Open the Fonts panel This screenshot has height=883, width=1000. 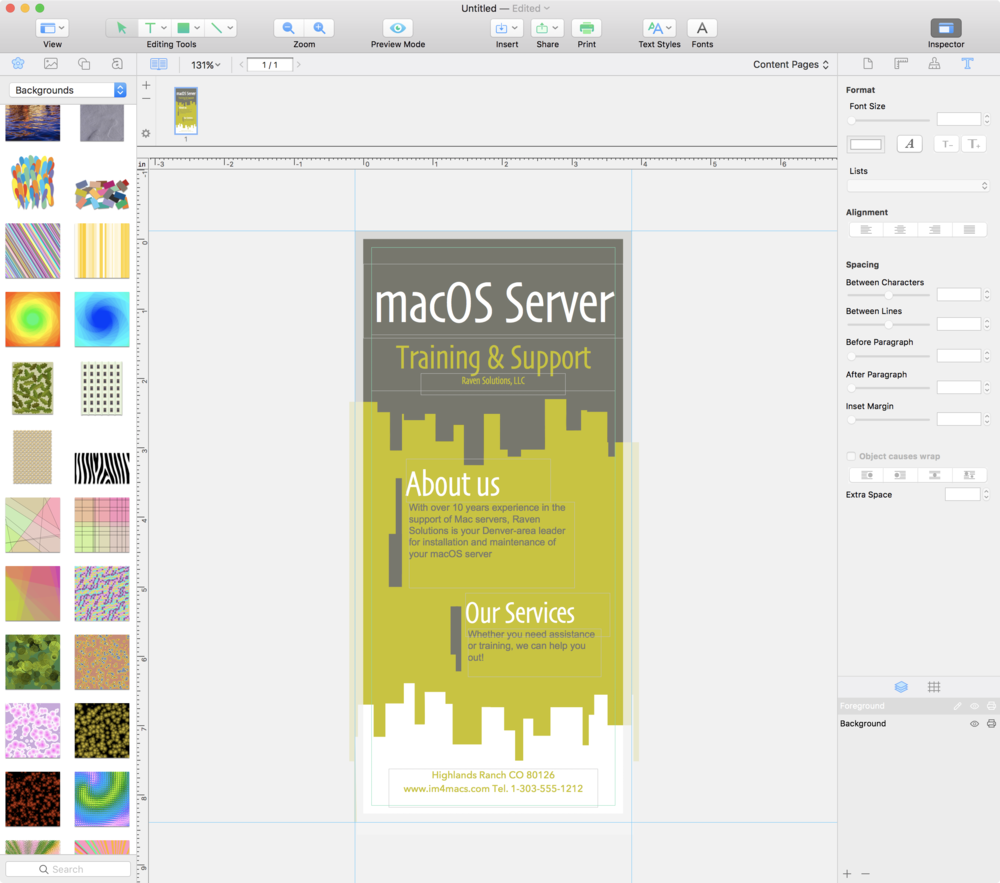tap(702, 28)
